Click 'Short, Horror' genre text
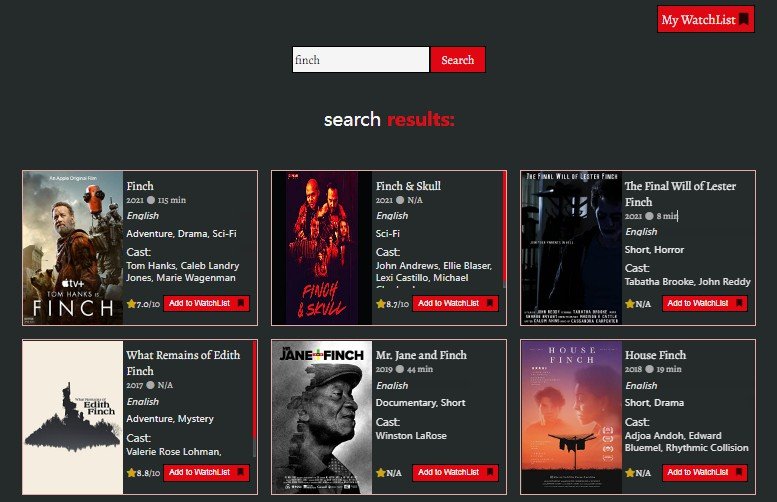Image resolution: width=777 pixels, height=502 pixels. (654, 250)
